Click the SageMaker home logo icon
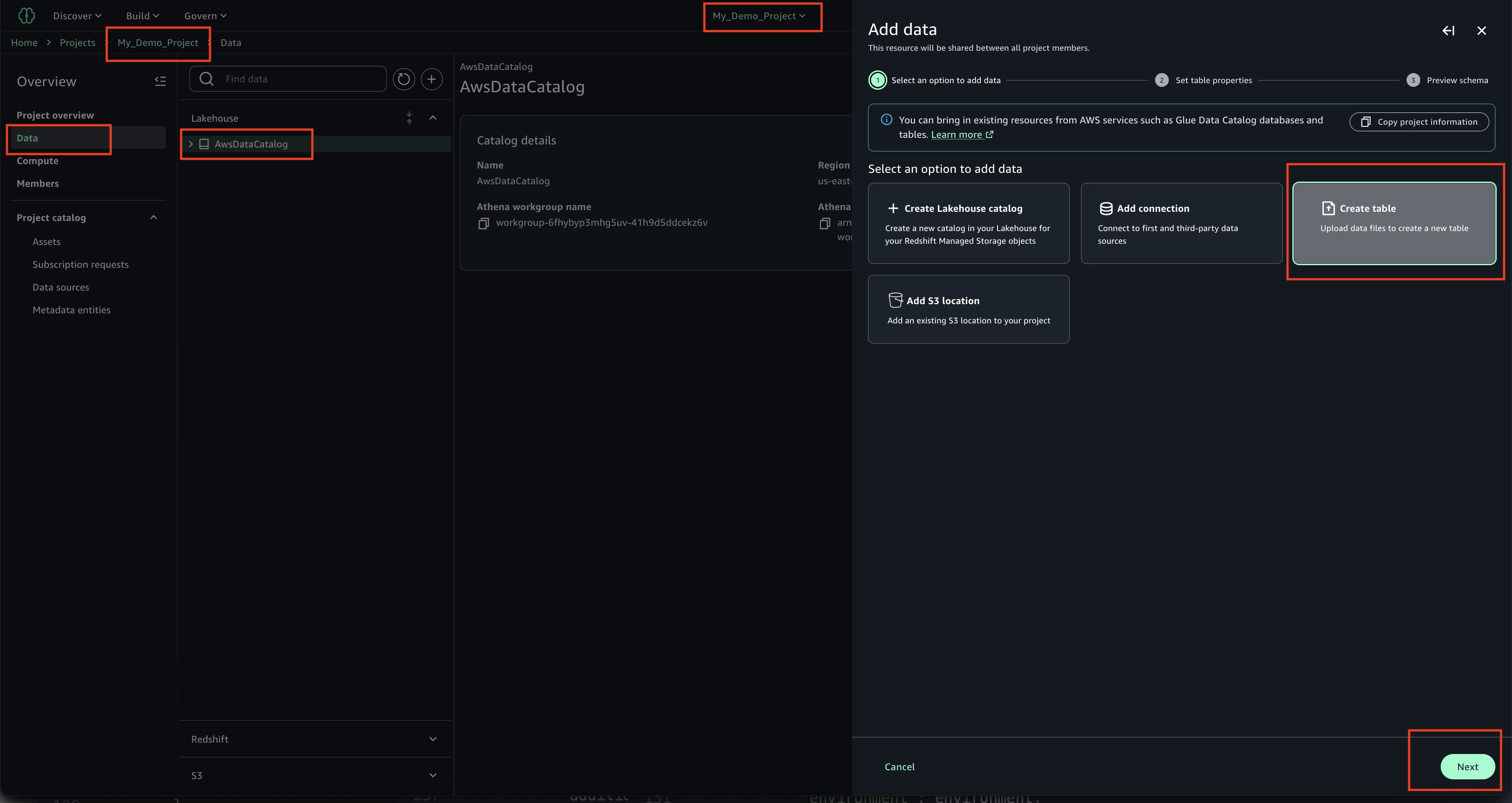Image resolution: width=1512 pixels, height=803 pixels. click(26, 16)
